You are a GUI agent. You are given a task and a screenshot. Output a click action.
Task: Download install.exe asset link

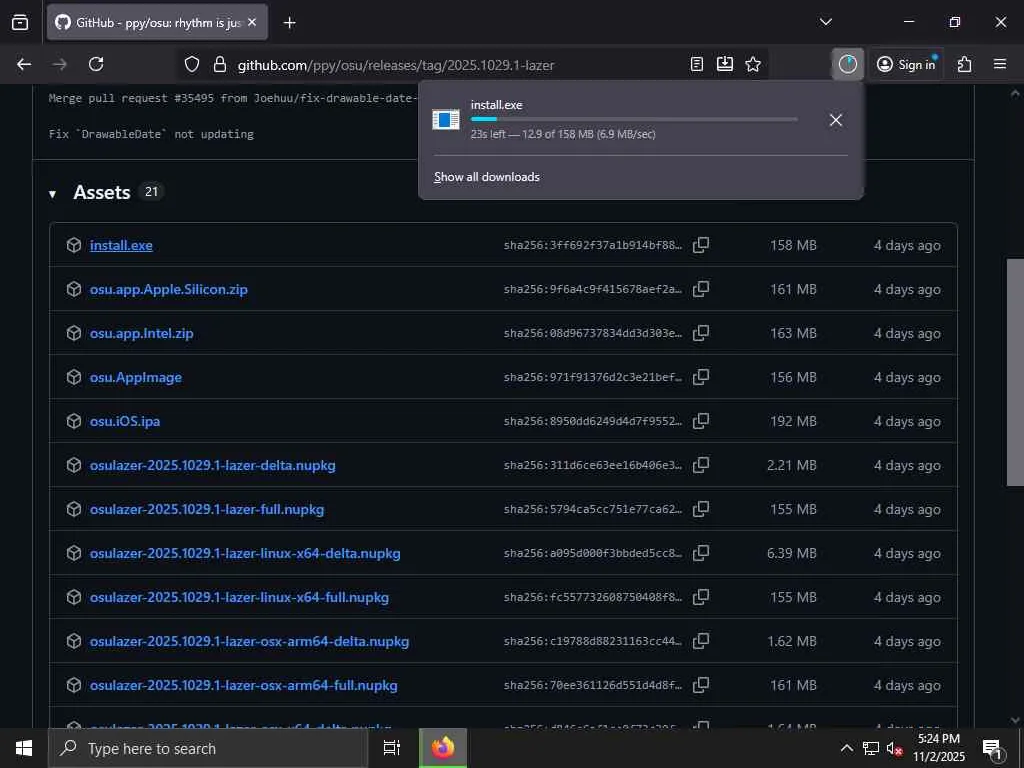pos(121,245)
